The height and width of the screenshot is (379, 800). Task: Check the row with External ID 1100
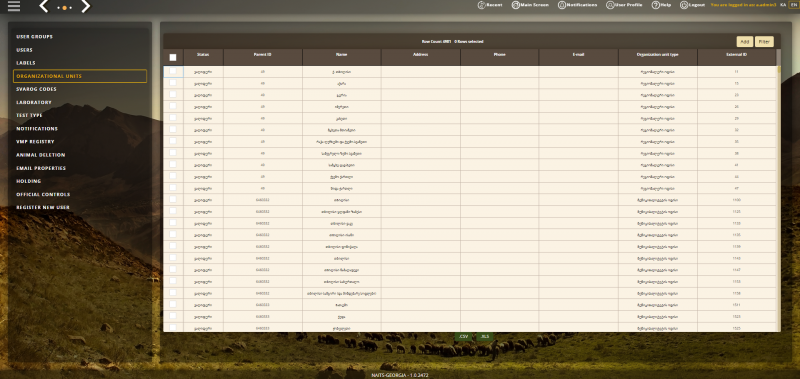173,199
